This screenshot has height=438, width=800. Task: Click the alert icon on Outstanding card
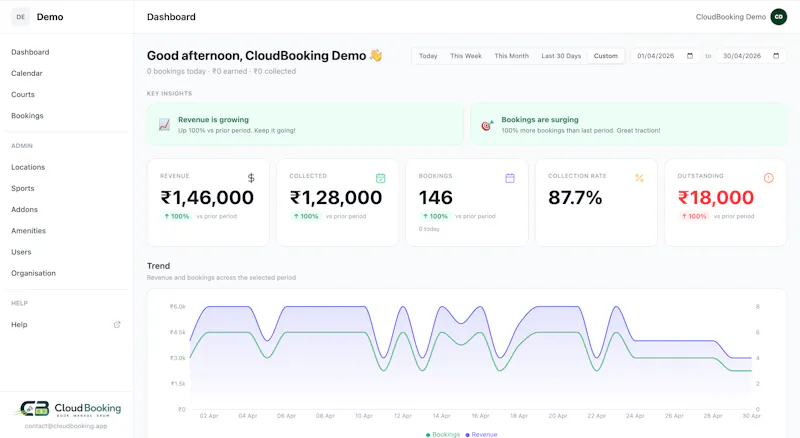click(768, 178)
